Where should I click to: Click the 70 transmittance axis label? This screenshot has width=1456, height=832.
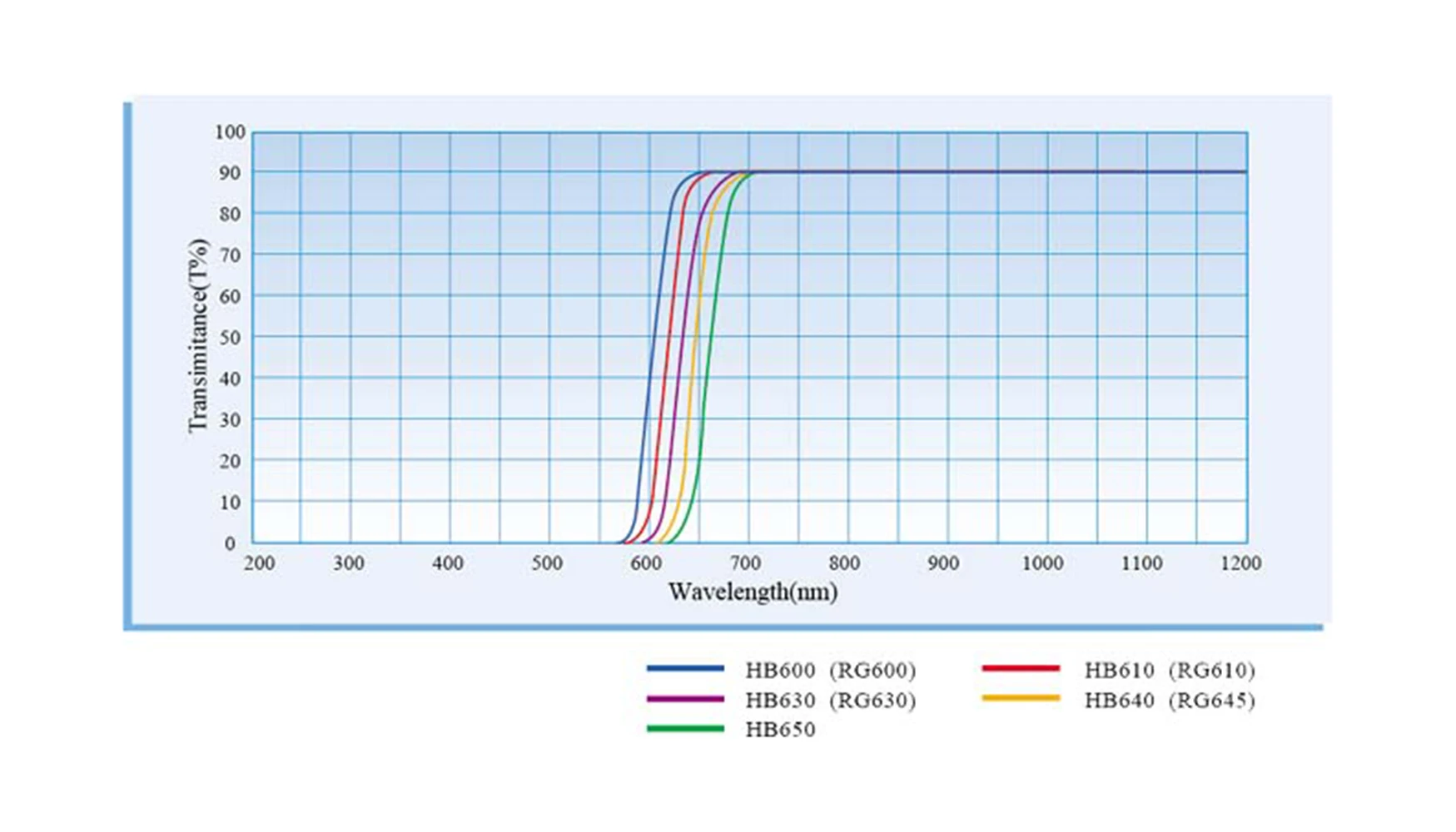231,255
